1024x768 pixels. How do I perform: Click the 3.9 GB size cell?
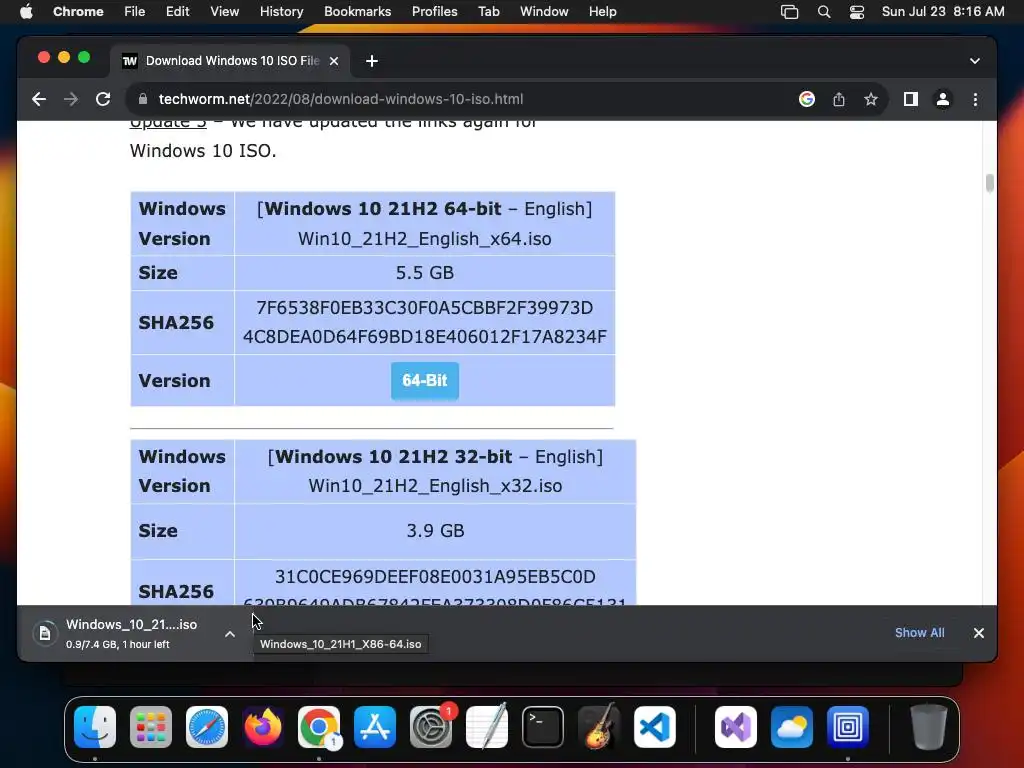(435, 531)
